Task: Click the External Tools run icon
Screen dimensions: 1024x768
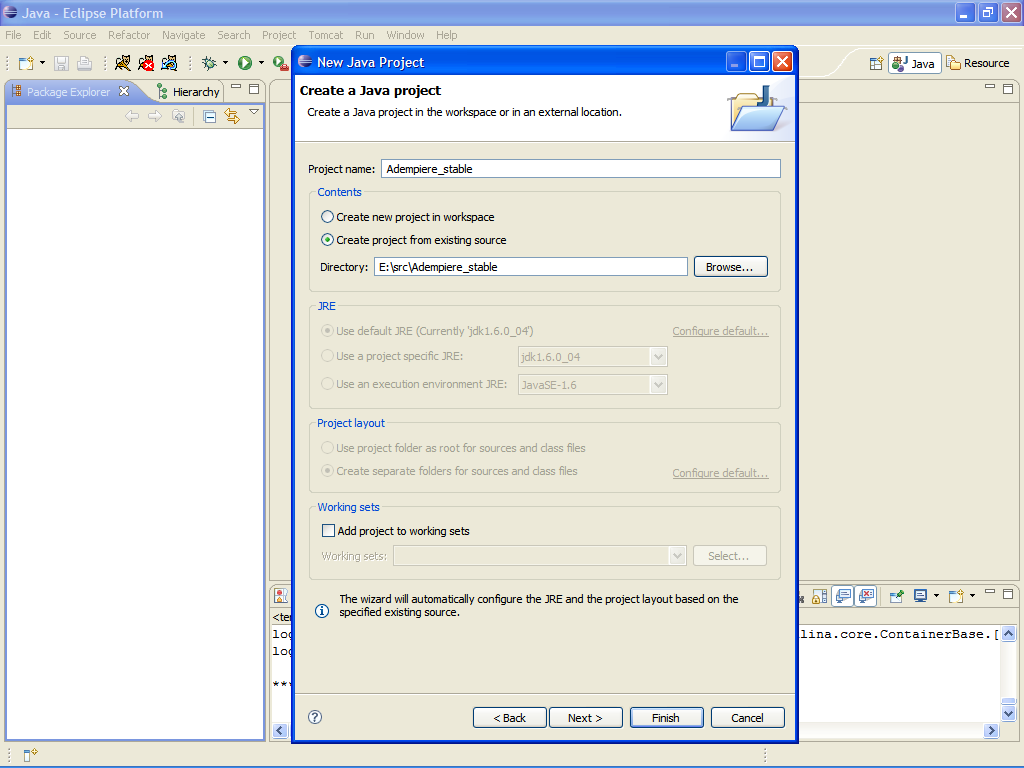Action: coord(280,63)
